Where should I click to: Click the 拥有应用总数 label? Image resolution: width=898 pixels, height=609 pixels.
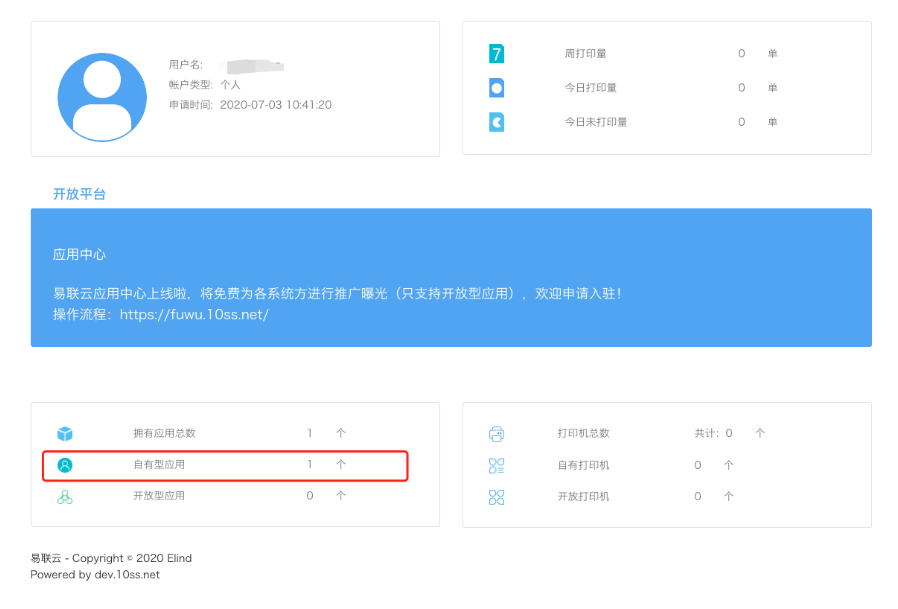click(x=164, y=434)
